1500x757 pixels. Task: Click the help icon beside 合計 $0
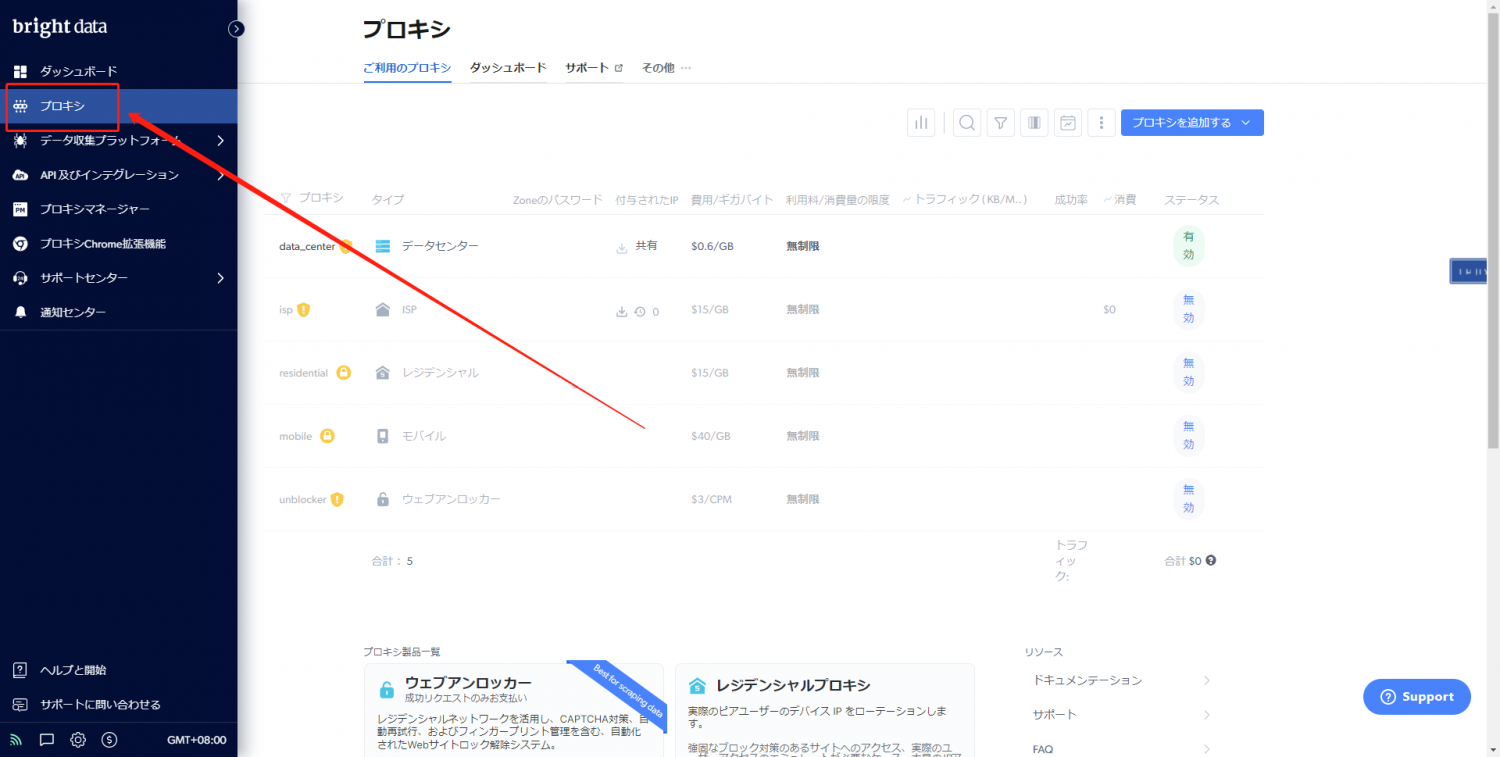(x=1211, y=561)
